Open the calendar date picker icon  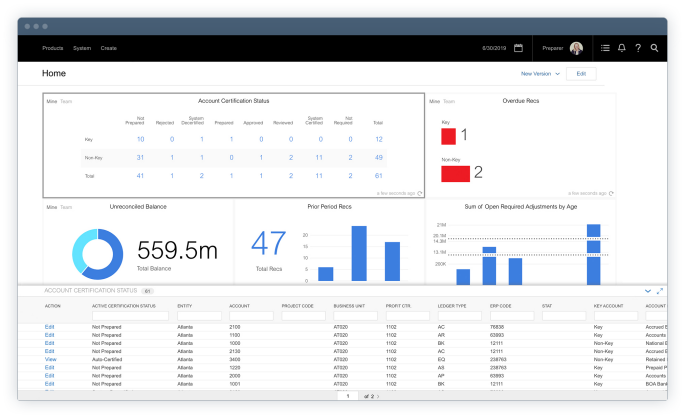[x=518, y=48]
